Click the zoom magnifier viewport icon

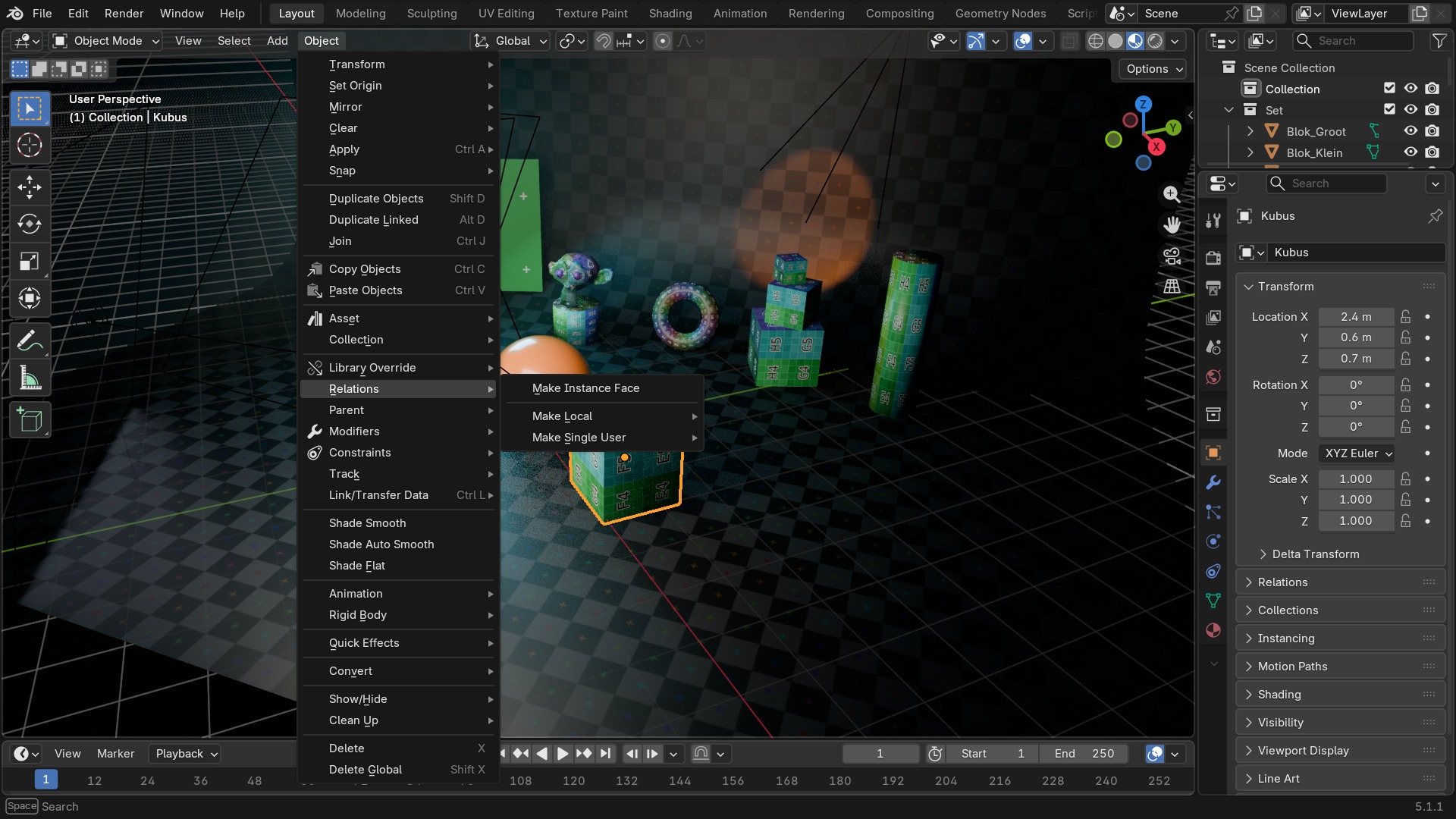(1172, 194)
